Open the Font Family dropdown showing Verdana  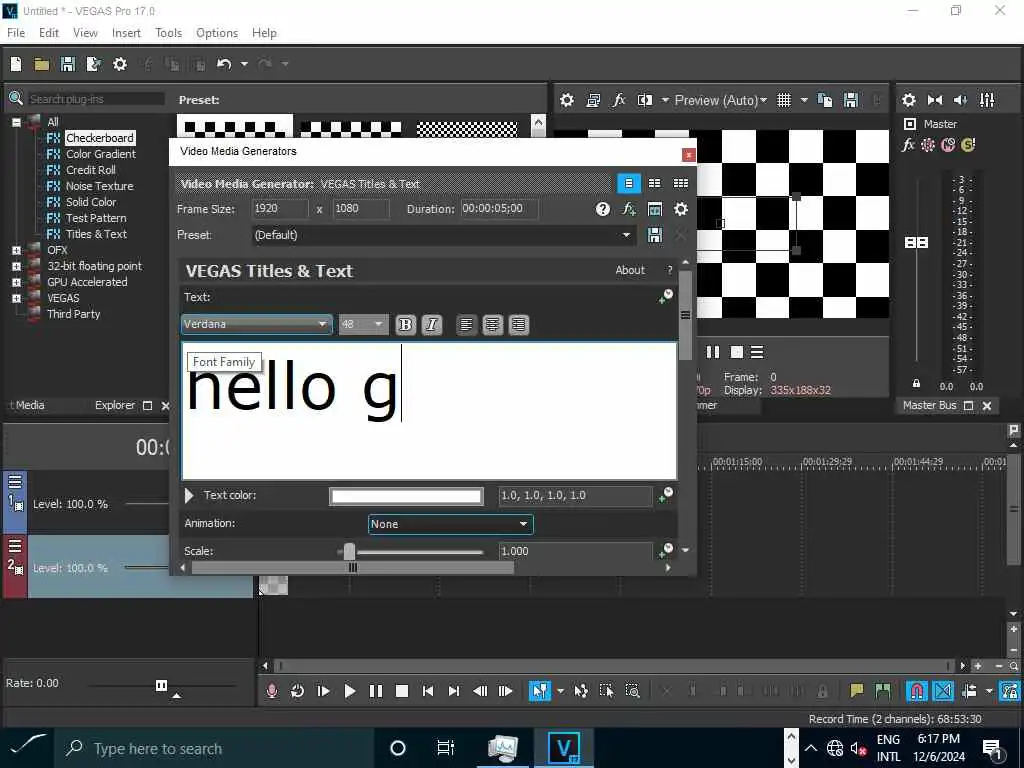(256, 324)
